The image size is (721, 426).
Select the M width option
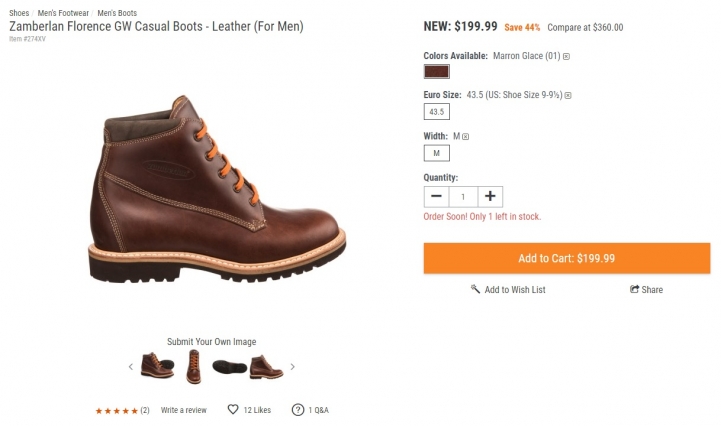tap(436, 153)
